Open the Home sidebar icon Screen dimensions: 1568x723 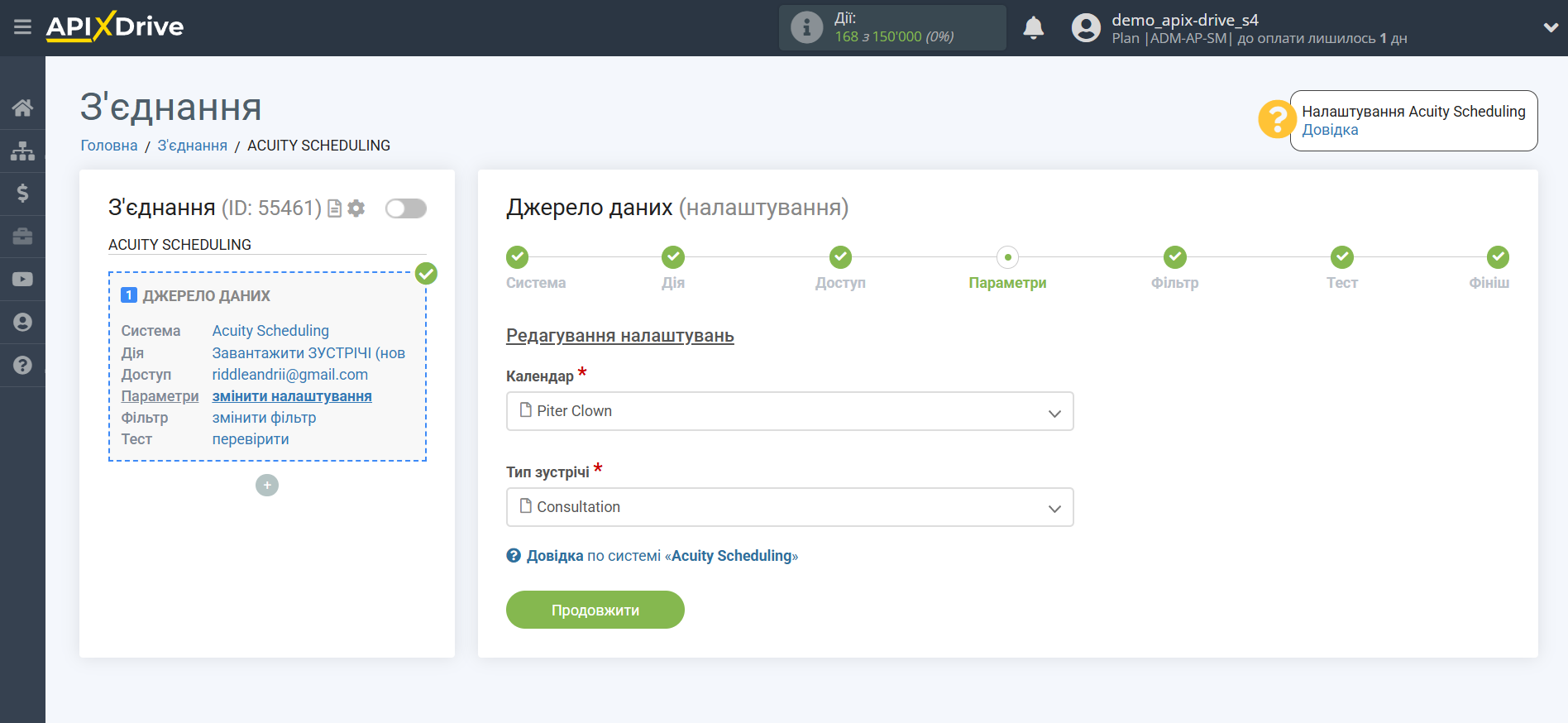click(22, 108)
